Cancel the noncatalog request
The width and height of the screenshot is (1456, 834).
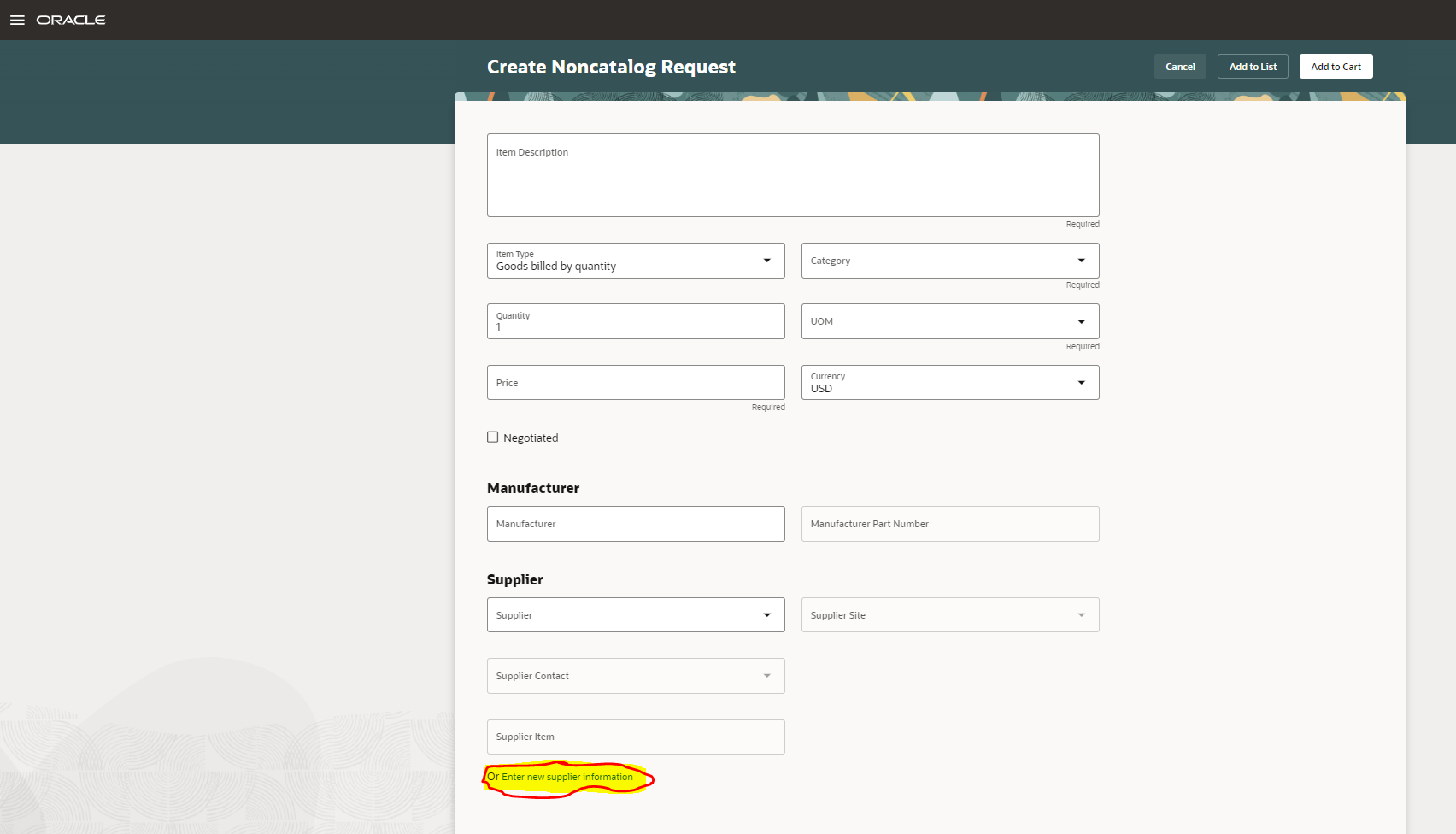(1180, 66)
